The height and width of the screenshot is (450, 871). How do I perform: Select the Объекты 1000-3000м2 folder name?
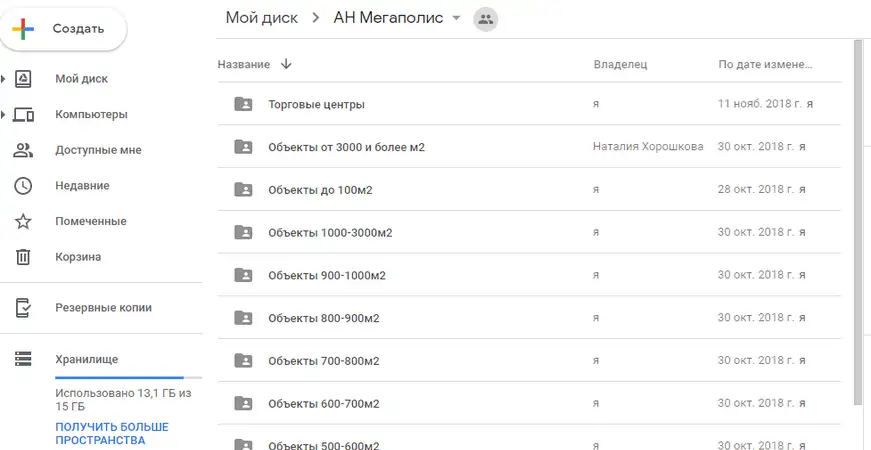330,233
